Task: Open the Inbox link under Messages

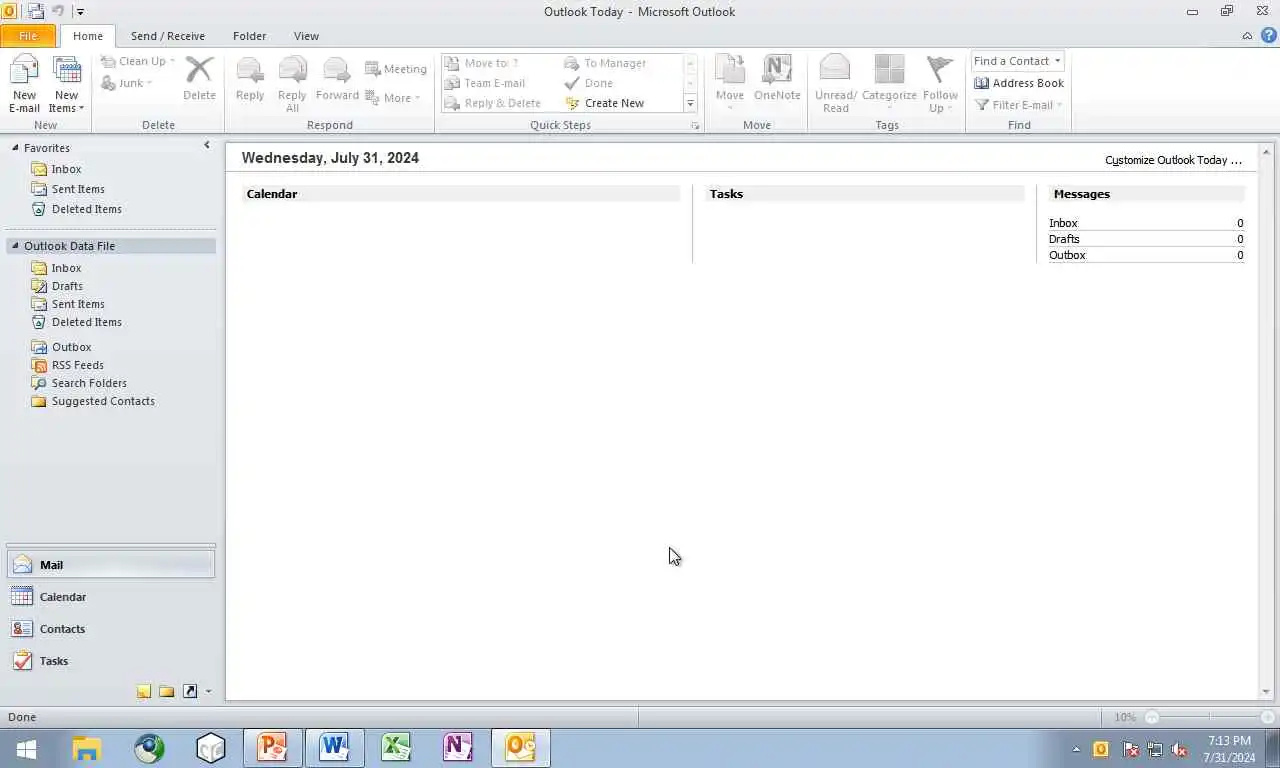Action: click(1063, 223)
